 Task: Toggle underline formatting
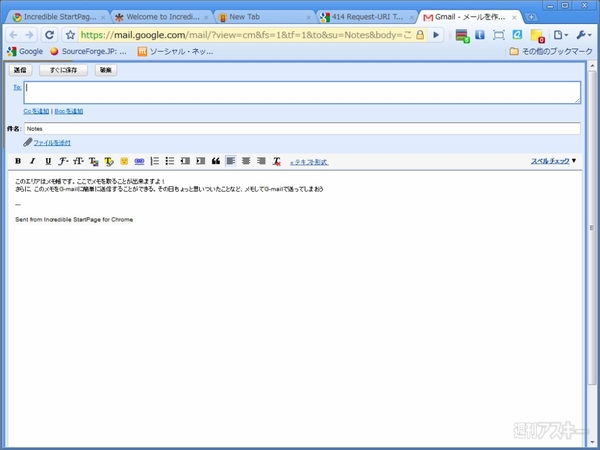tap(48, 161)
